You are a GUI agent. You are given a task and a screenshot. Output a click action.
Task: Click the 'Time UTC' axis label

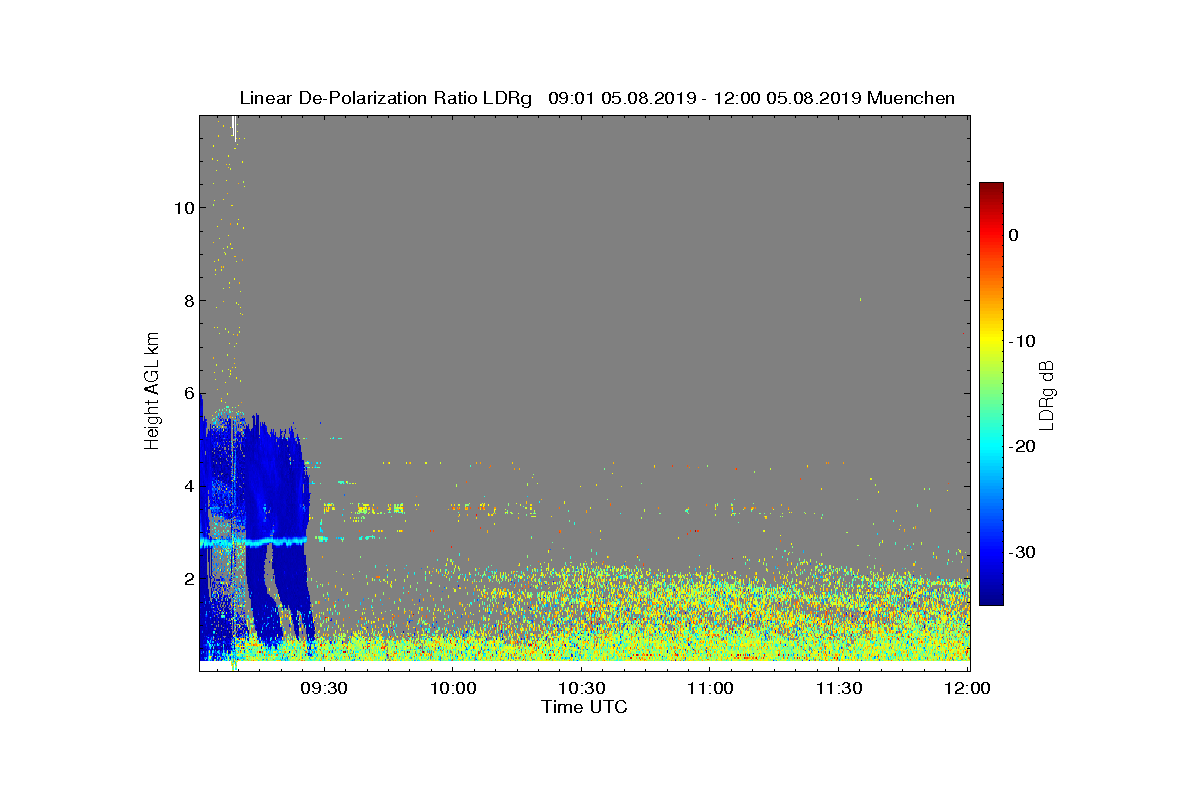(584, 707)
